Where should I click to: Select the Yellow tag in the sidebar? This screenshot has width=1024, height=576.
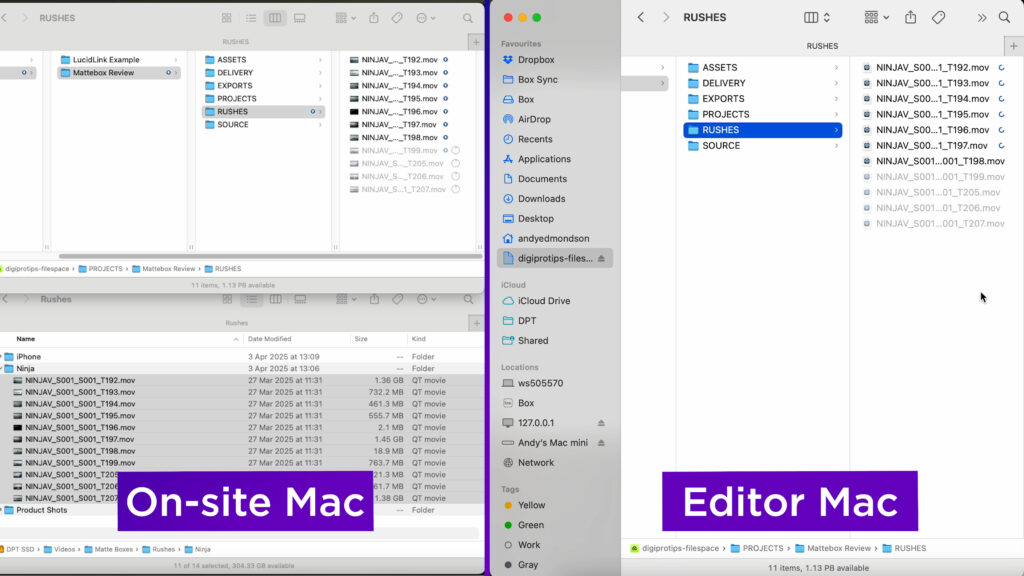[531, 505]
